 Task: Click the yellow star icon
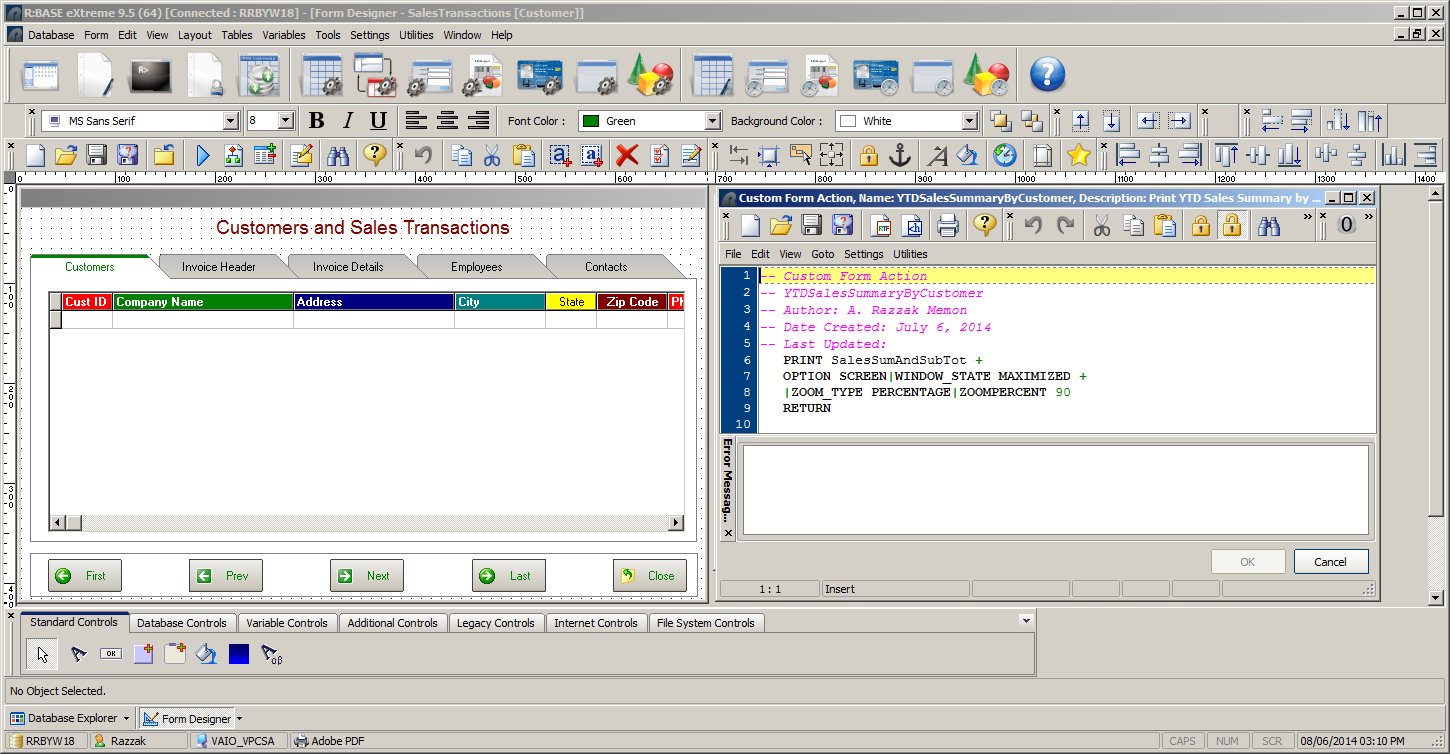pos(1078,155)
